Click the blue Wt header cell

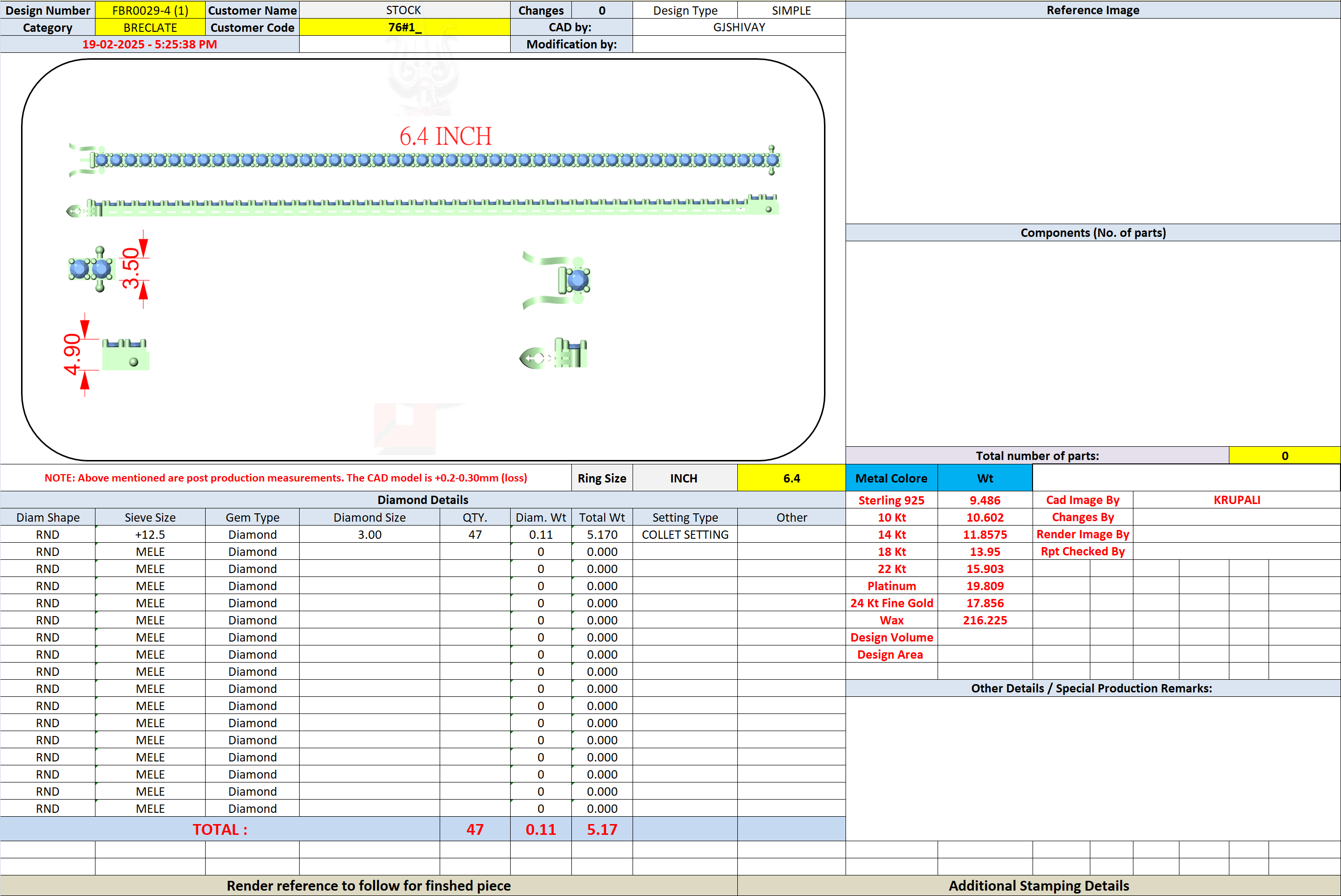[x=985, y=478]
